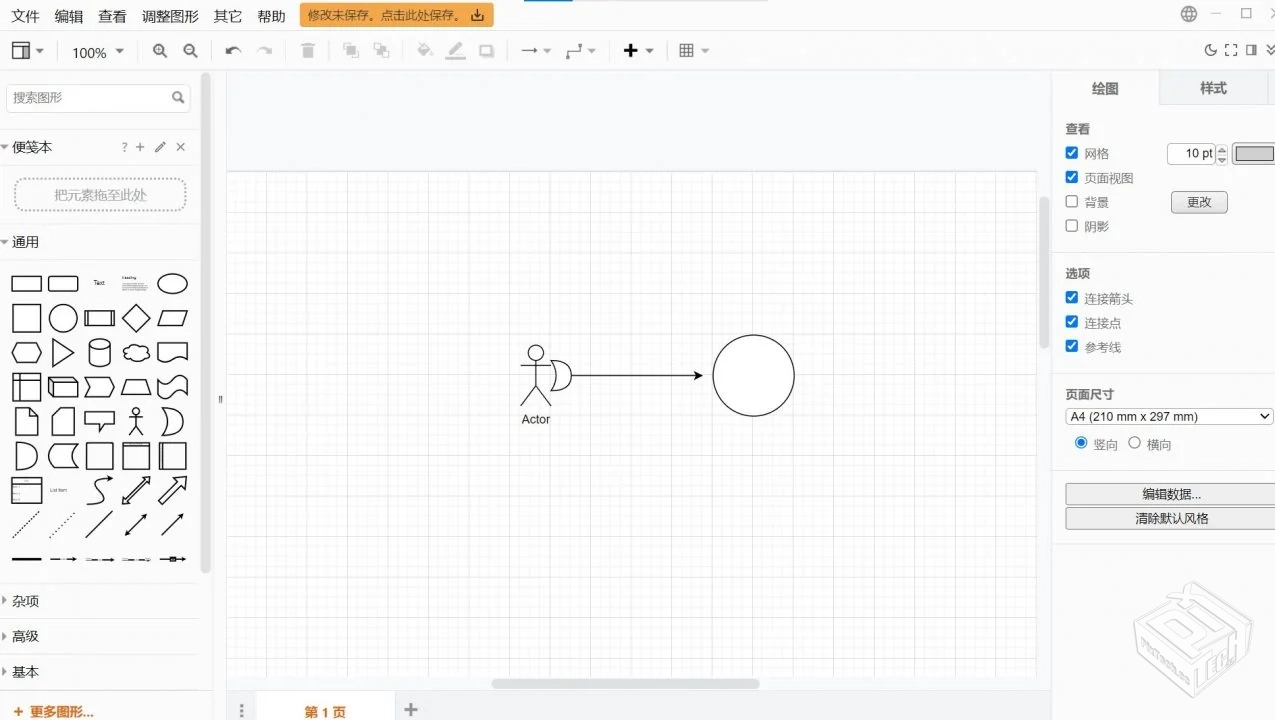This screenshot has height=720, width=1275.
Task: Select the 横向 landscape radio button
Action: pyautogui.click(x=1135, y=443)
